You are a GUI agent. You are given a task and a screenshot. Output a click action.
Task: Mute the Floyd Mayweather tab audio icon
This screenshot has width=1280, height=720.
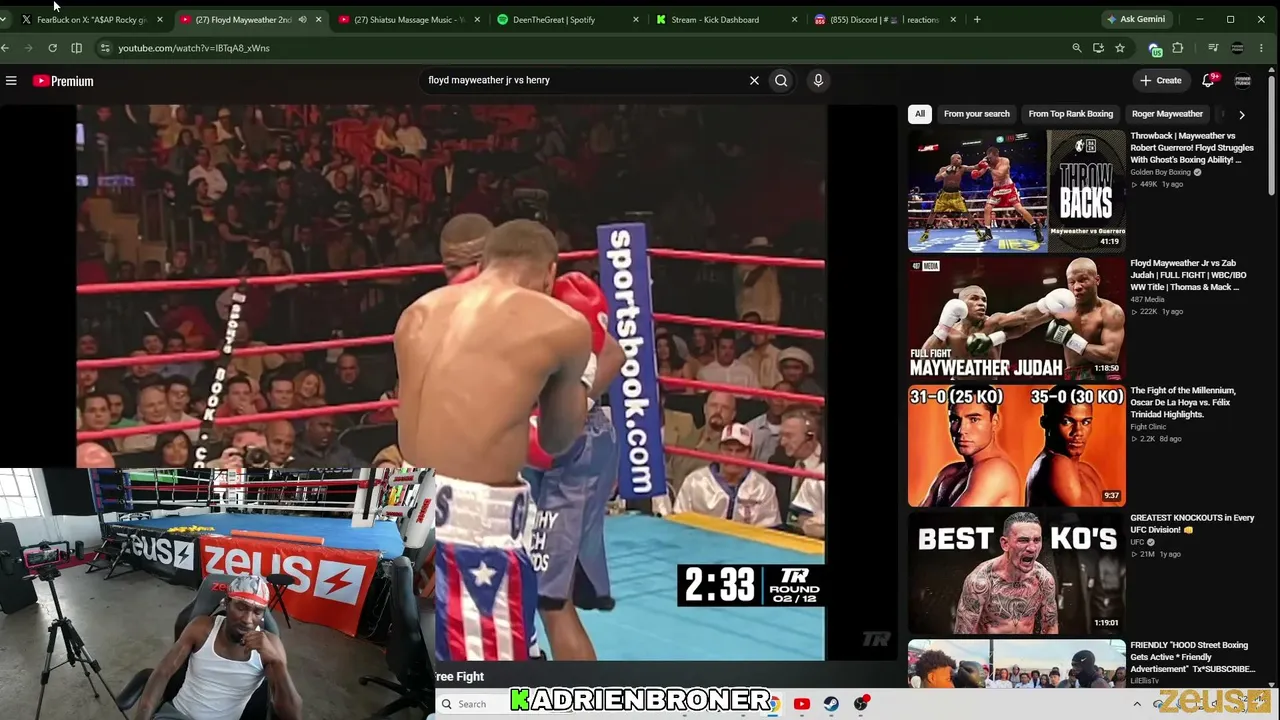click(x=302, y=19)
